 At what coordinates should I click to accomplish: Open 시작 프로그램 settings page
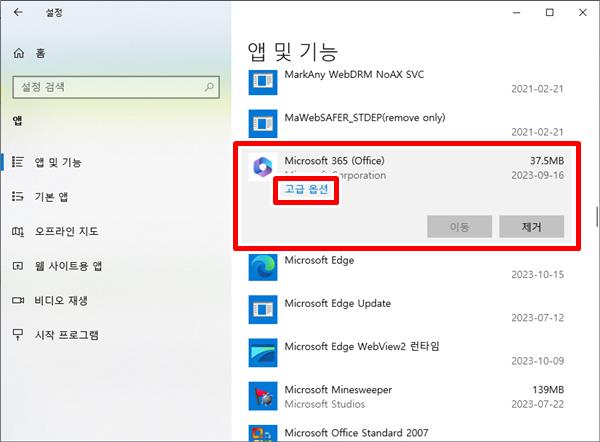(x=67, y=335)
